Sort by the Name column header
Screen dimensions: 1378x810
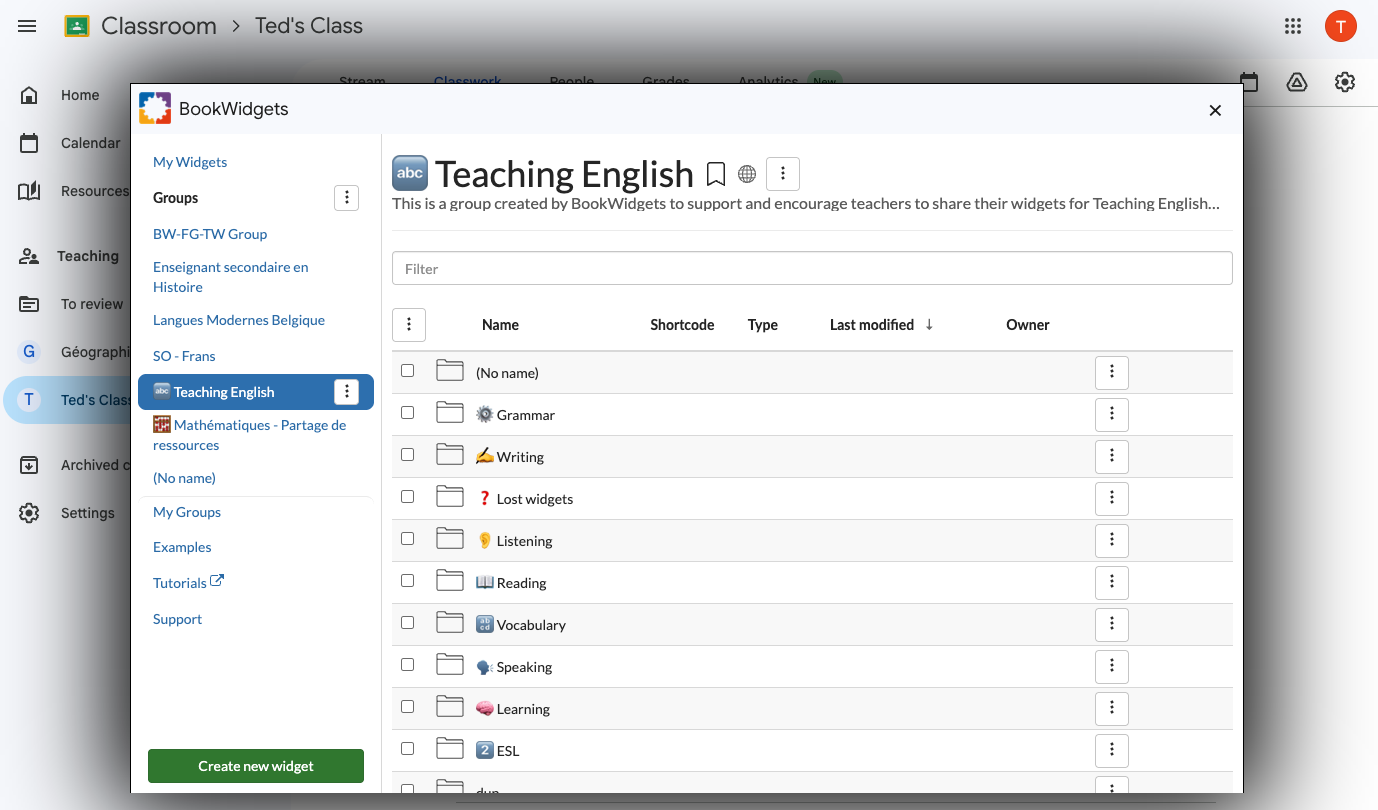coord(500,325)
